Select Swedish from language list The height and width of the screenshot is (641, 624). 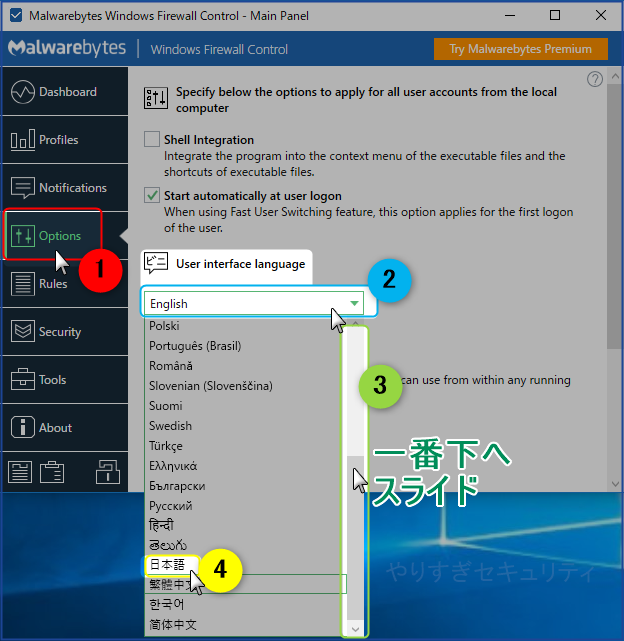tap(243, 426)
